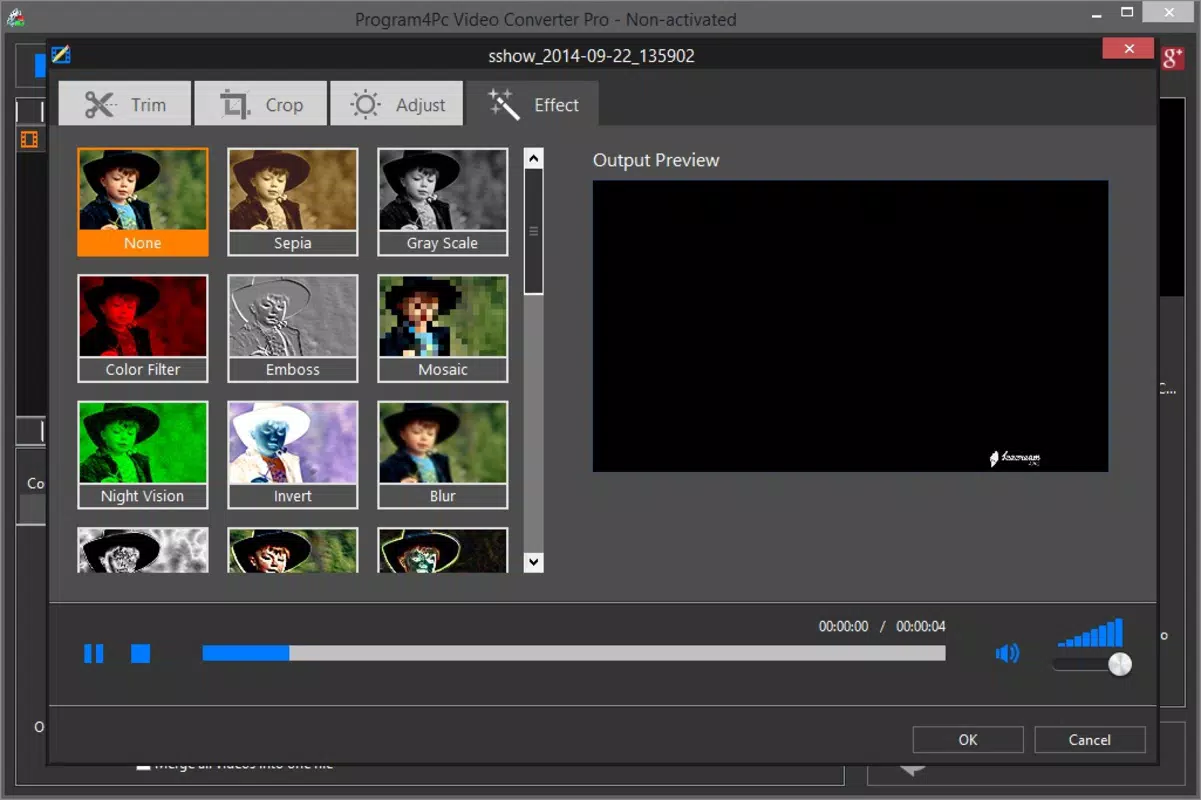This screenshot has width=1201, height=800.
Task: Click the scroll up arrow of effects list
Action: point(534,158)
